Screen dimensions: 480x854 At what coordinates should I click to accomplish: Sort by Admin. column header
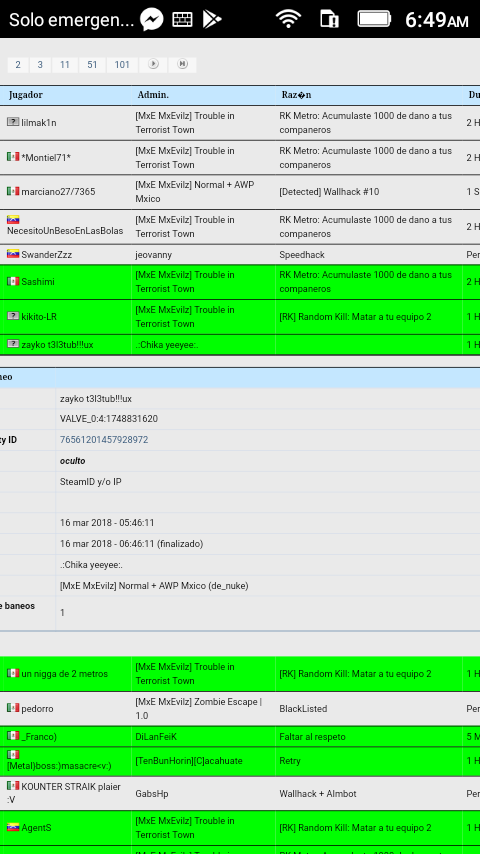[x=153, y=95]
